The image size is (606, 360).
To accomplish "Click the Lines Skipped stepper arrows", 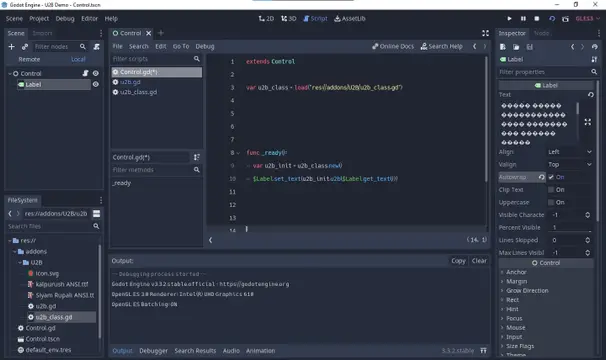I will pos(587,241).
